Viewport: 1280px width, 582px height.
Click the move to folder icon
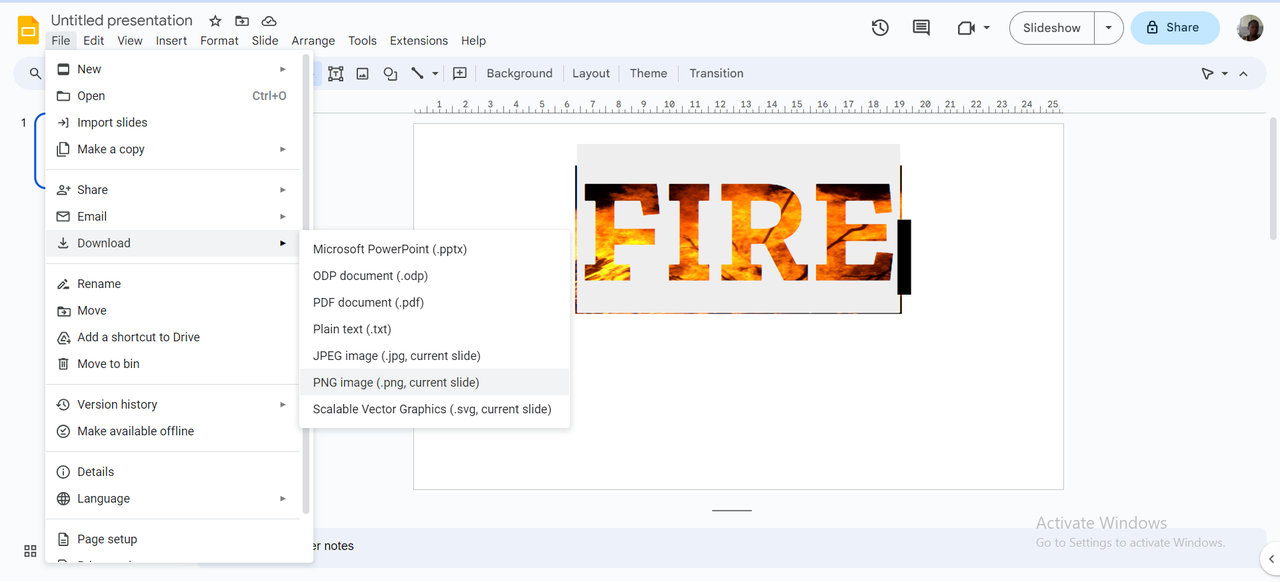tap(242, 21)
